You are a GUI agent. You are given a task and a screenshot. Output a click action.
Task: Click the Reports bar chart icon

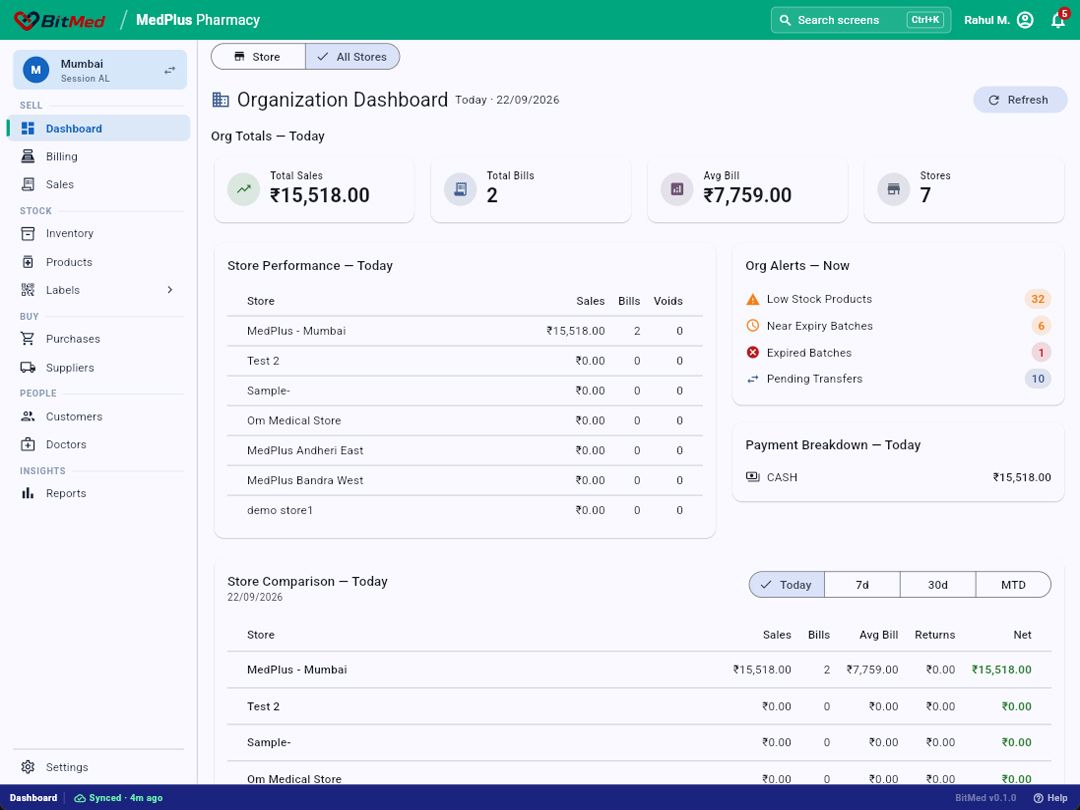click(x=28, y=493)
